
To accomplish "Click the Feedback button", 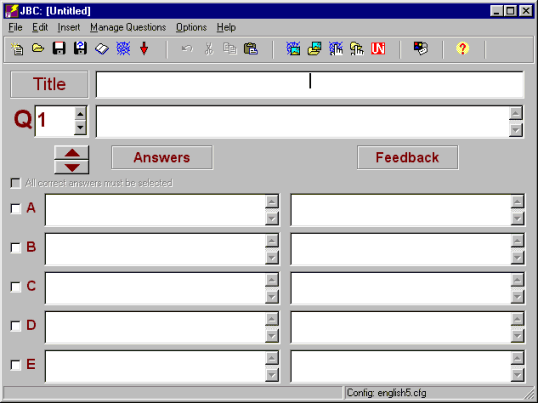I will coord(407,157).
